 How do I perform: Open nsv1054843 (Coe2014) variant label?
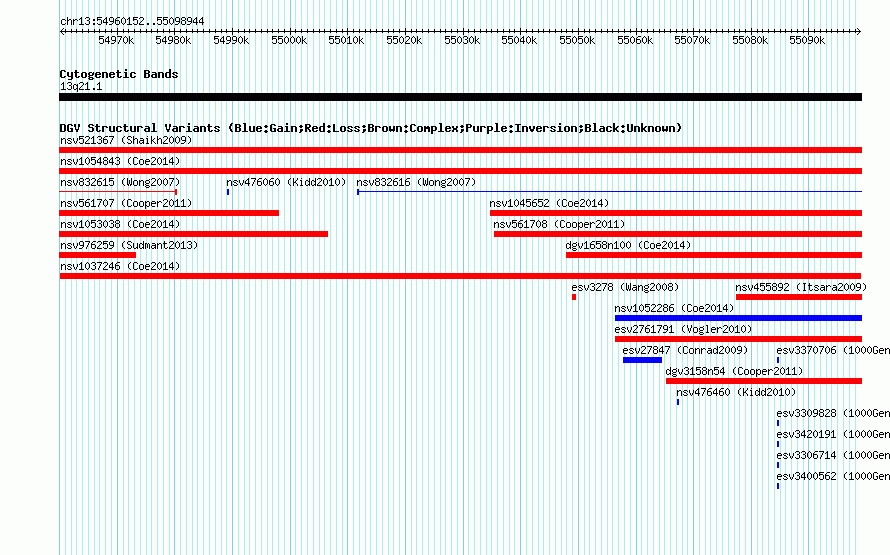coord(120,161)
